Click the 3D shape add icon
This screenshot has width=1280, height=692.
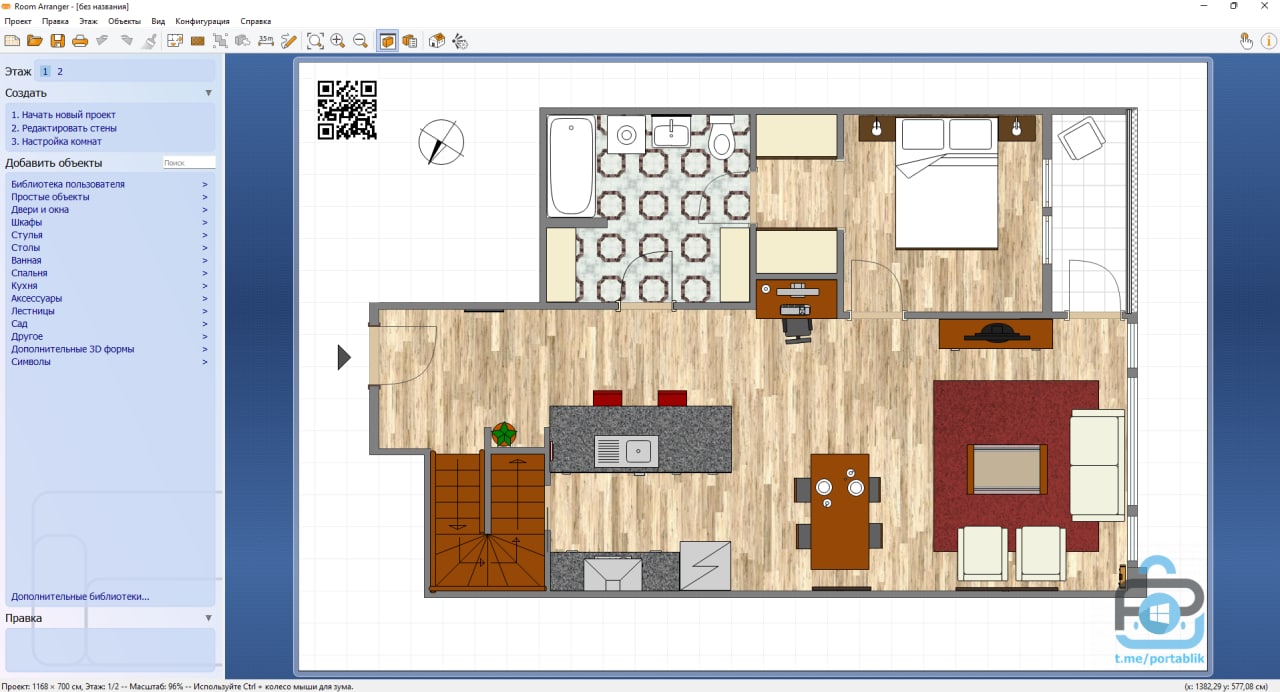click(243, 41)
